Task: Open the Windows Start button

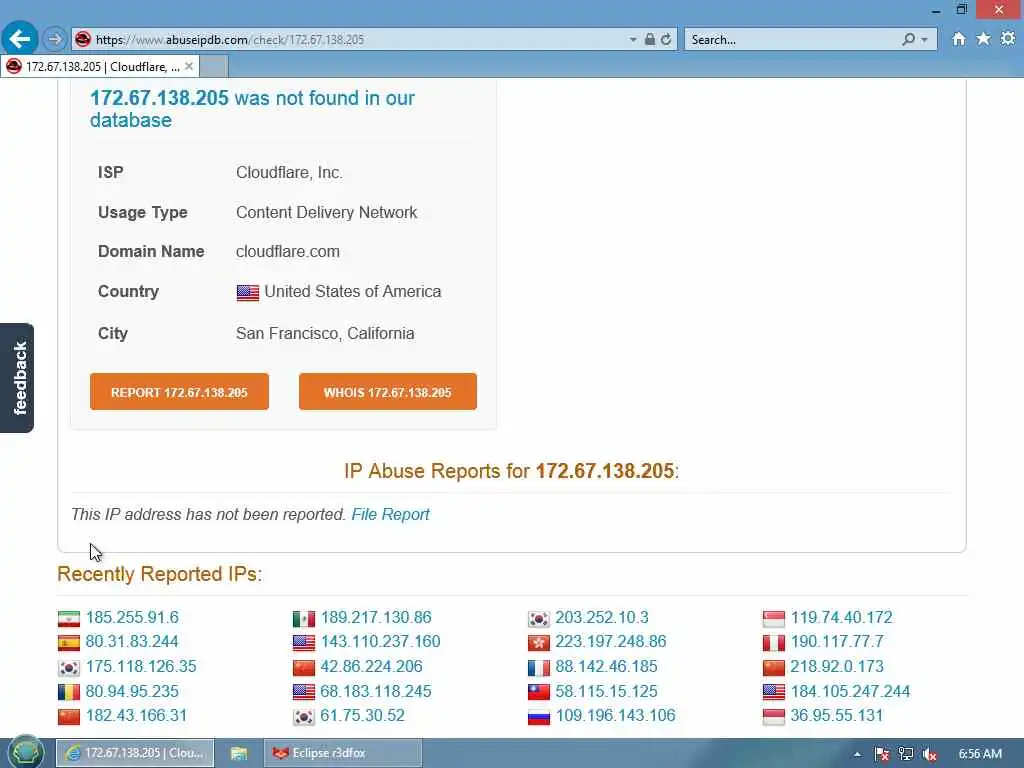Action: tap(26, 753)
